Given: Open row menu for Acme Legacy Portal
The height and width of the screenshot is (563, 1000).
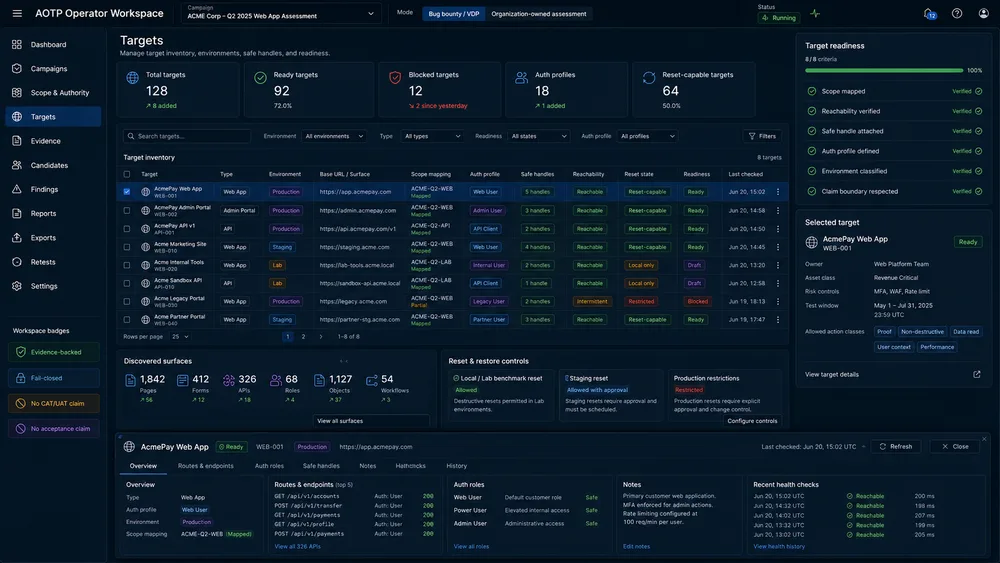Looking at the screenshot, I should 778,302.
